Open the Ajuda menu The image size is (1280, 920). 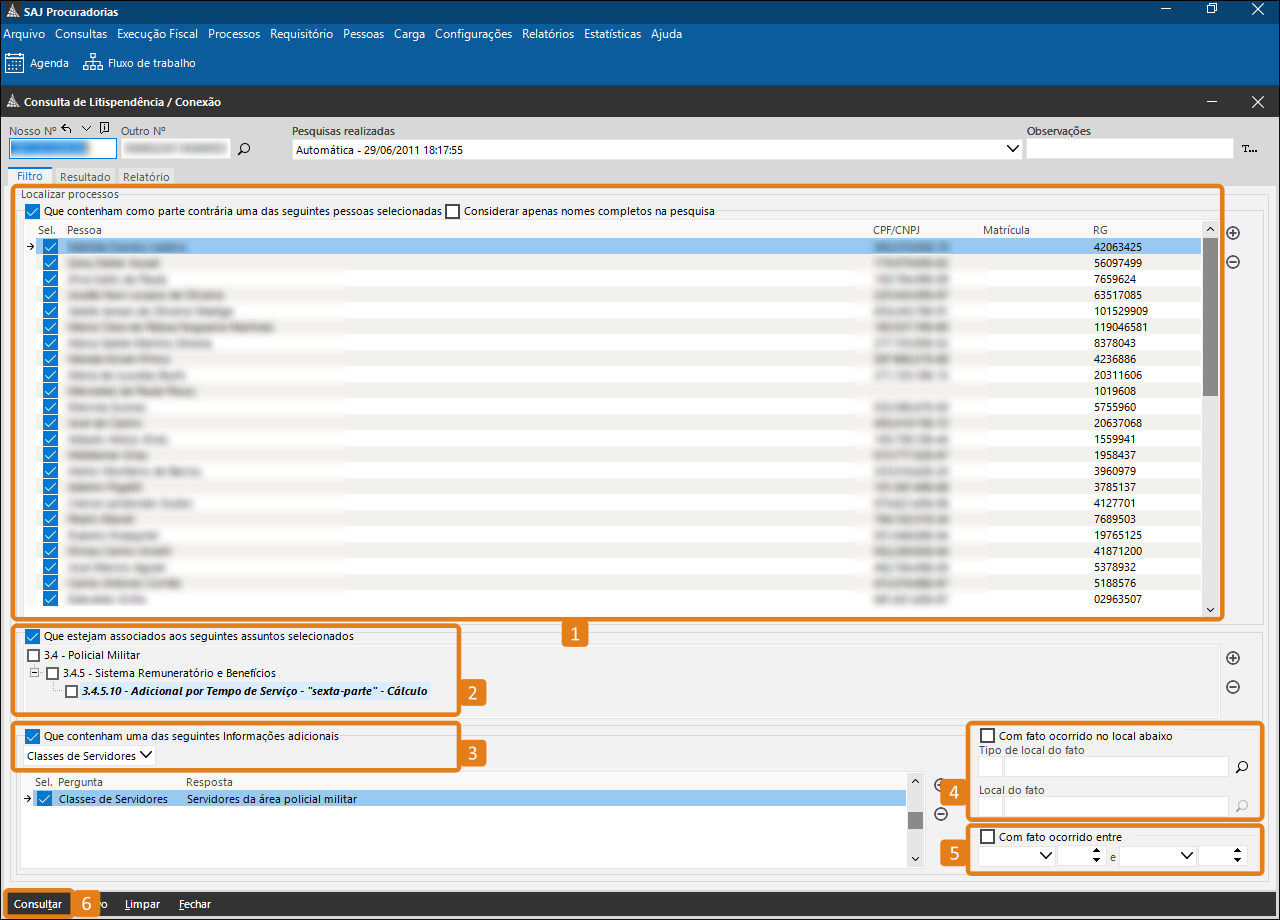666,34
